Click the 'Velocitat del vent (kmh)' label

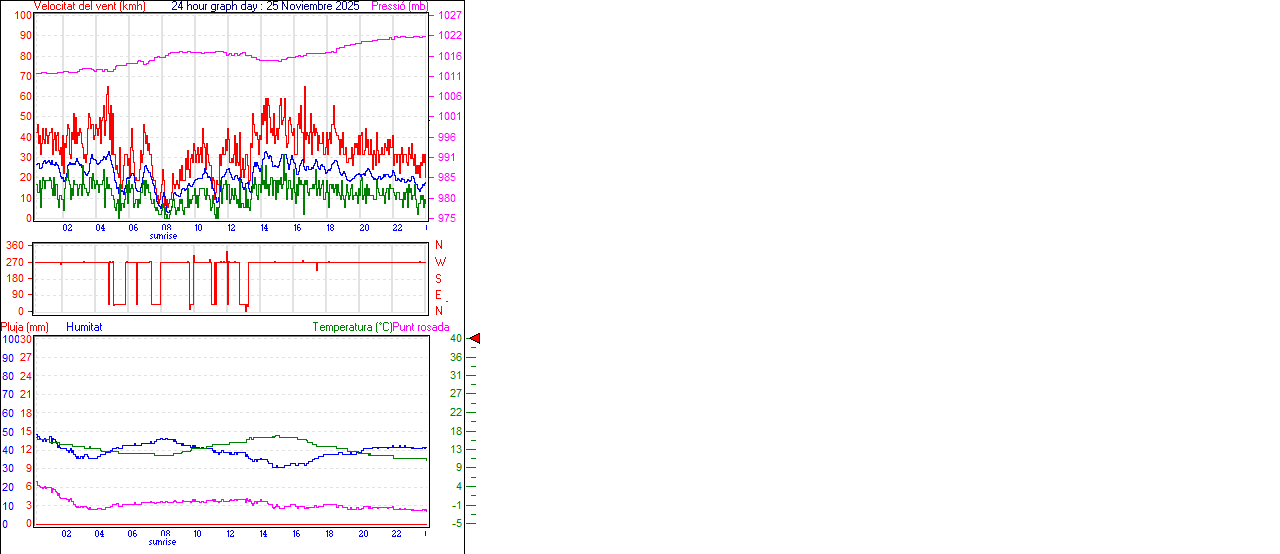[89, 6]
